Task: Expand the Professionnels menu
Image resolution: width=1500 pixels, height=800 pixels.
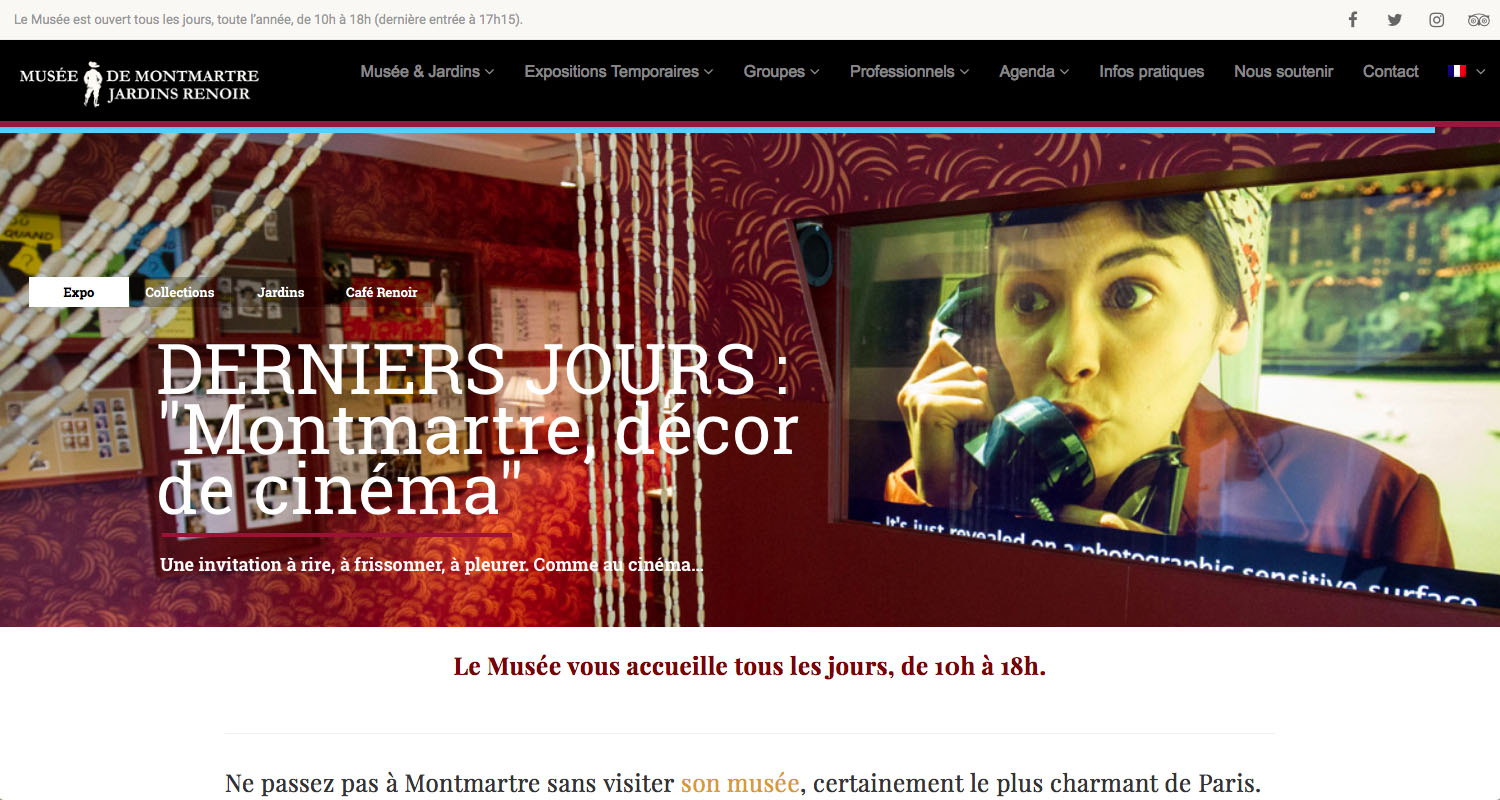Action: tap(909, 72)
